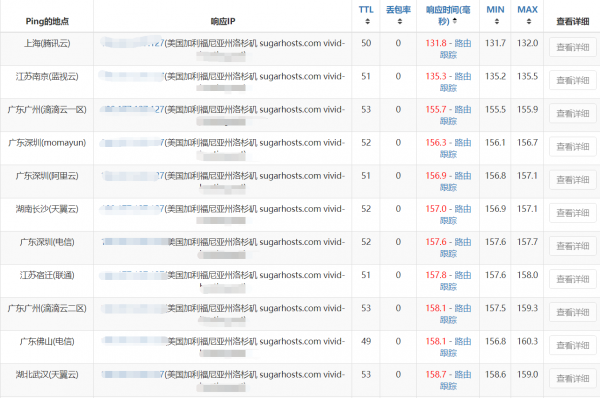The width and height of the screenshot is (600, 398).
Task: Click 查看详细 for 广东佛山(电信)
Action: coord(572,345)
